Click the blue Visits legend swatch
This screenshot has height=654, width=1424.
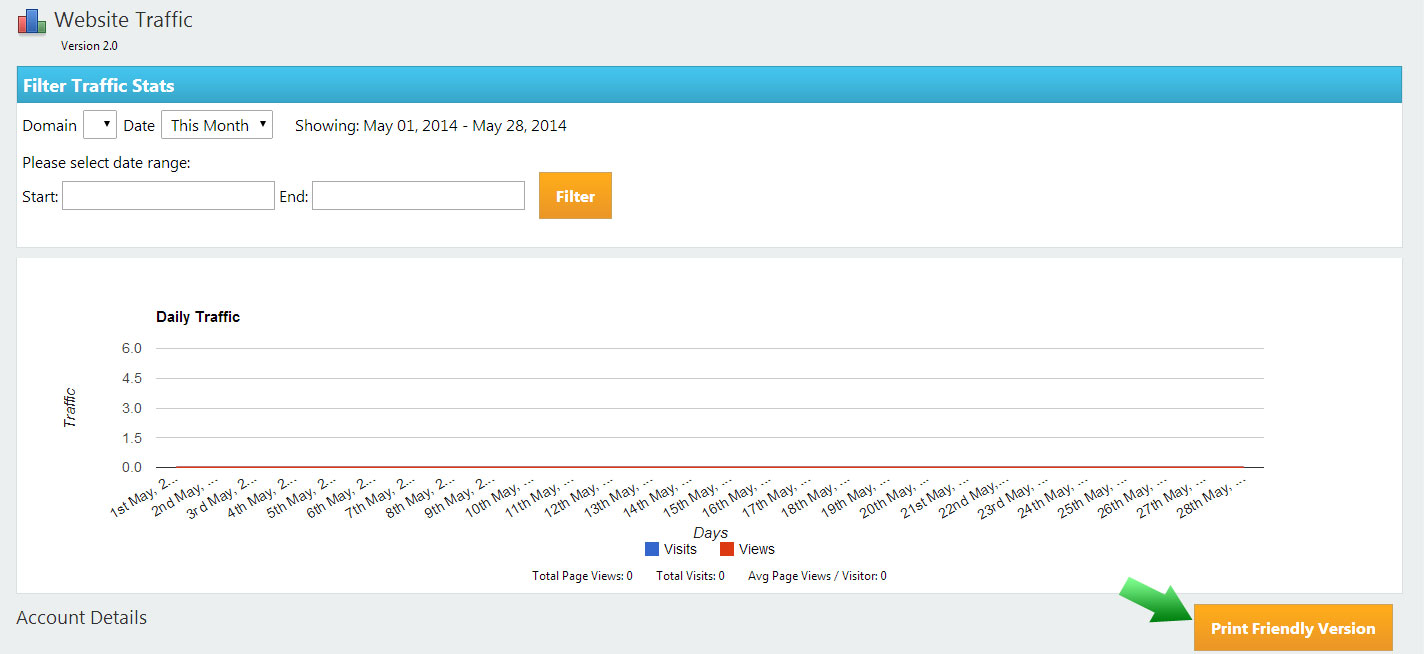click(x=652, y=549)
